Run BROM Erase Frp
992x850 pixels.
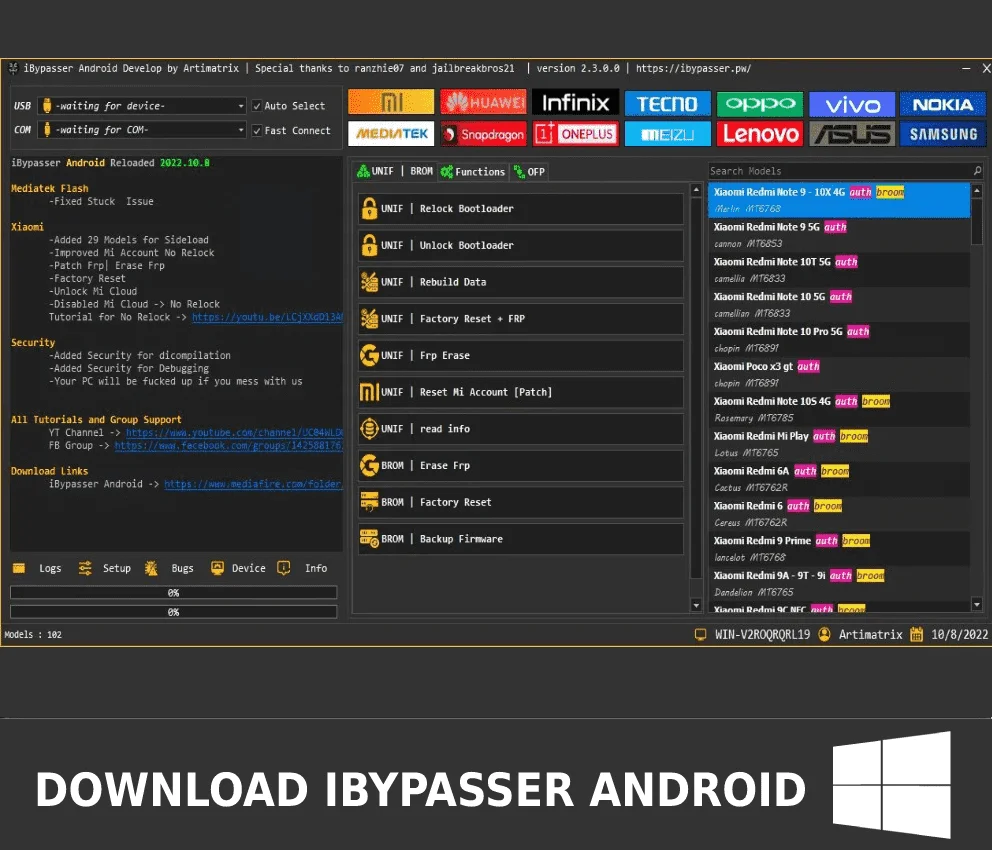click(x=521, y=465)
